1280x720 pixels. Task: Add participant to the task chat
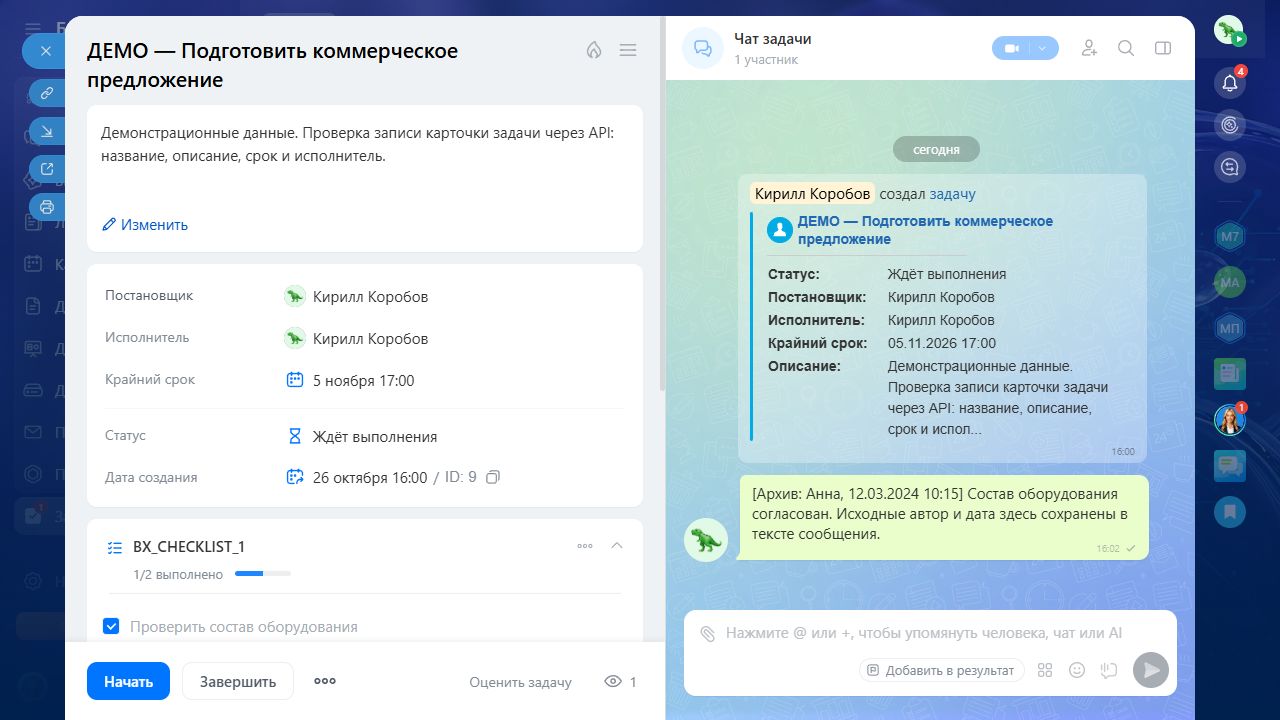pyautogui.click(x=1090, y=48)
